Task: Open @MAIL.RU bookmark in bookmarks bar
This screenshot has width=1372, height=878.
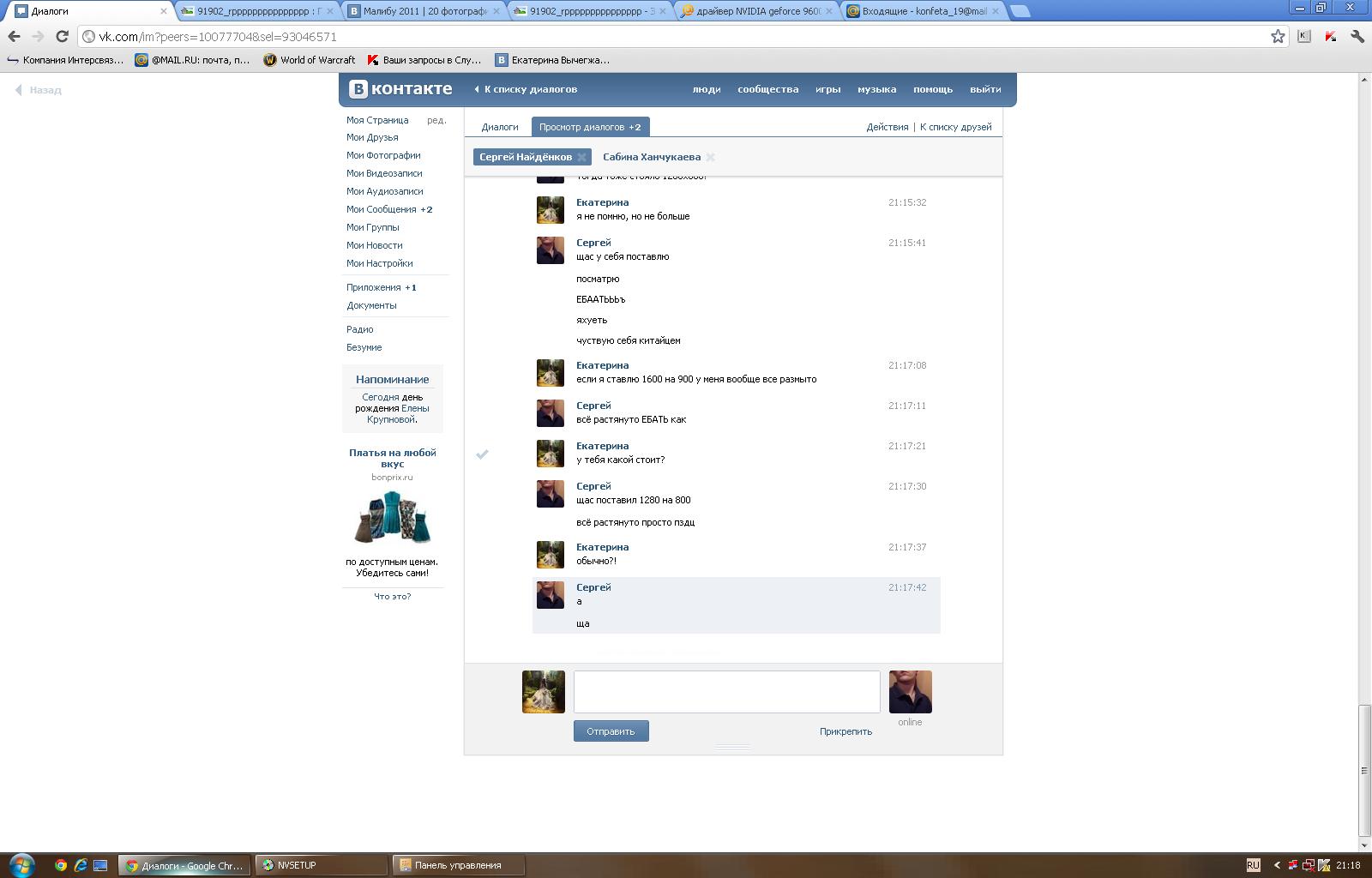Action: [x=192, y=60]
